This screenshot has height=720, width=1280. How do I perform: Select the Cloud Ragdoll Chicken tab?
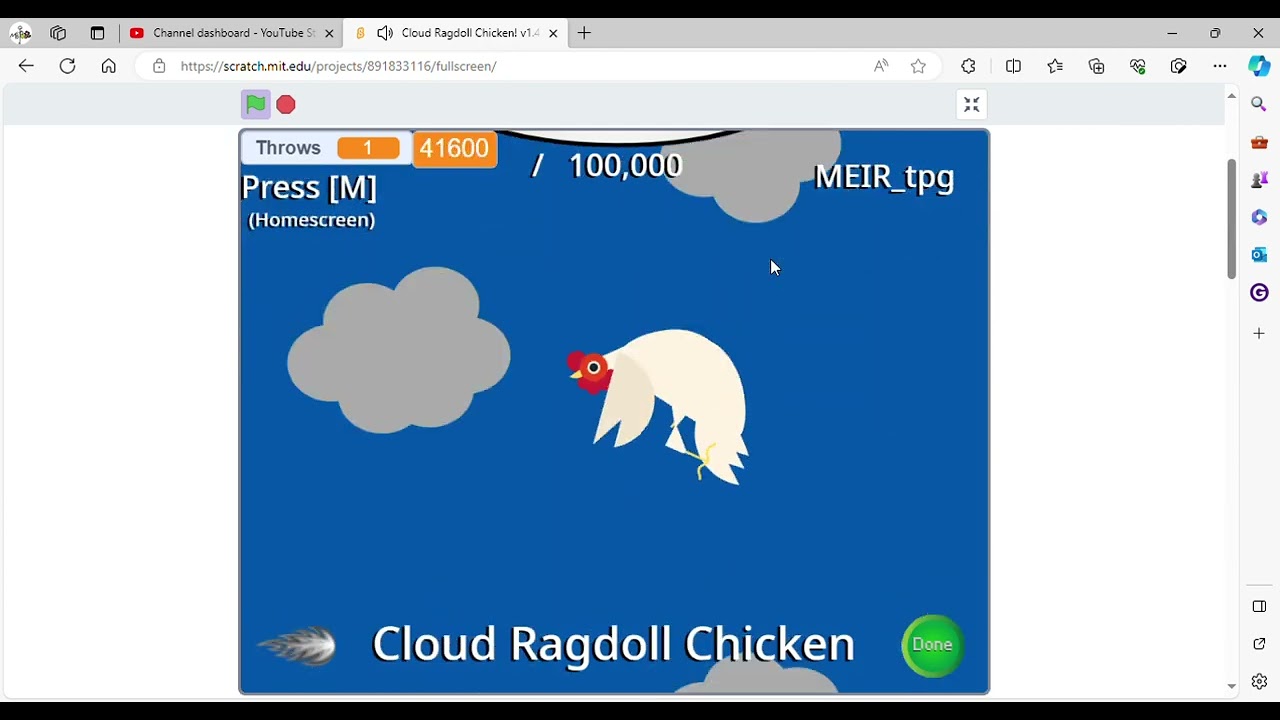click(457, 33)
